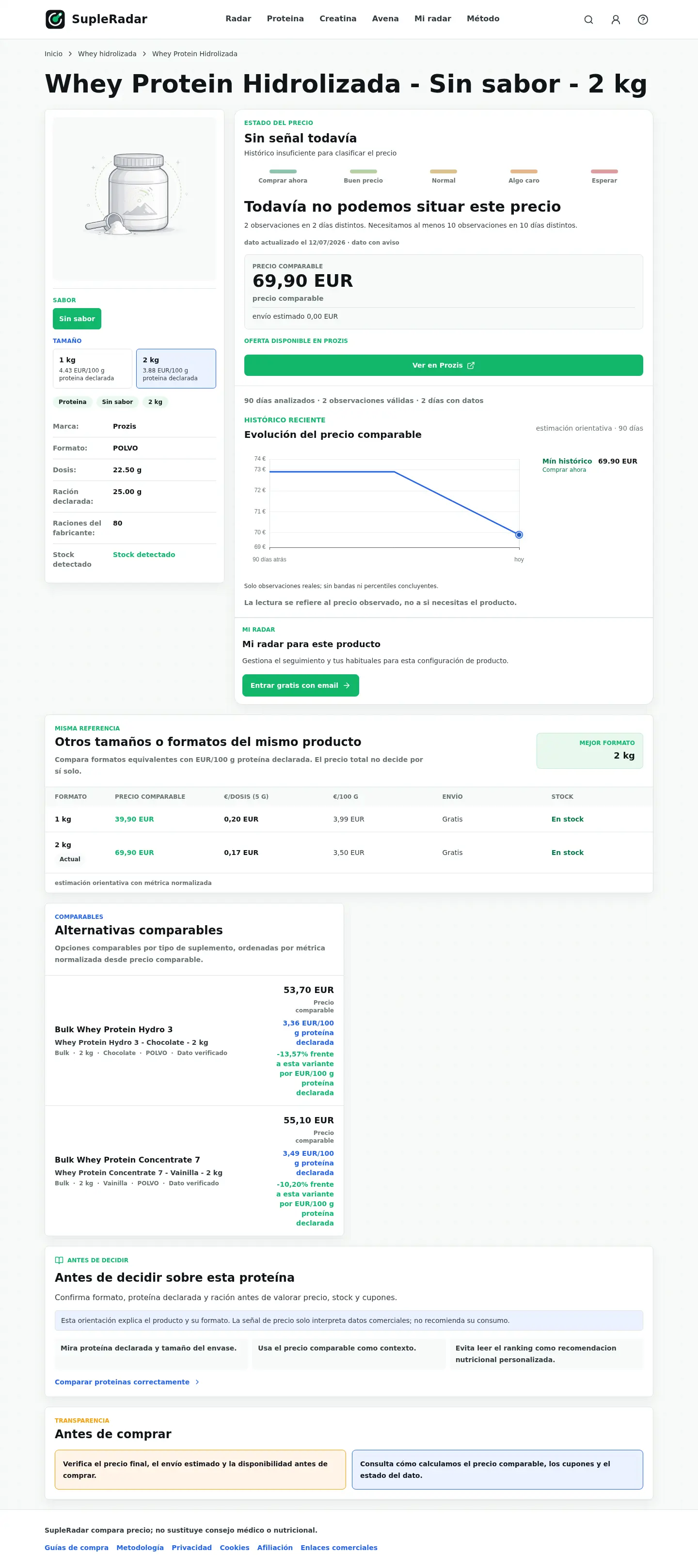
Task: Click the Proteína tag chip
Action: 73,403
